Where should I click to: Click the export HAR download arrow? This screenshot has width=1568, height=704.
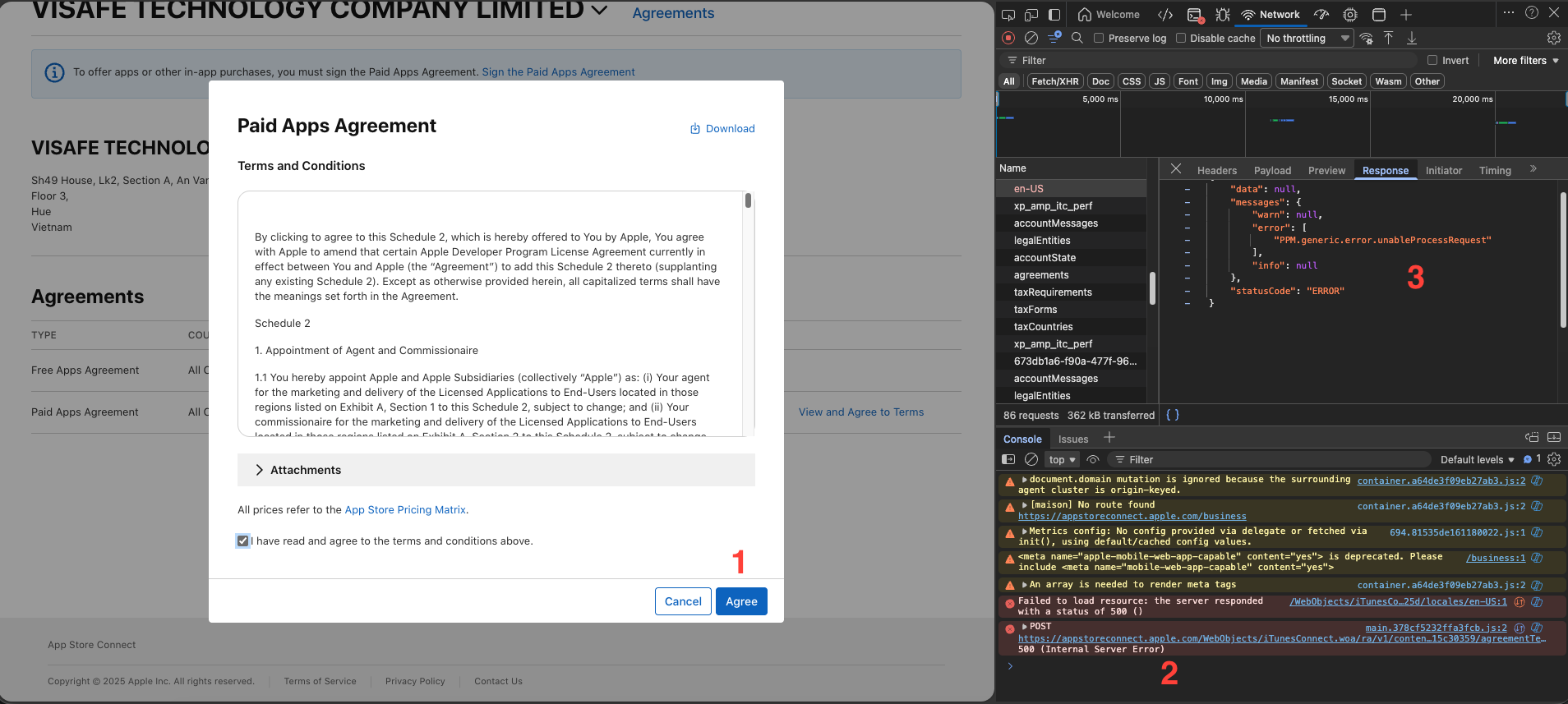click(x=1411, y=38)
